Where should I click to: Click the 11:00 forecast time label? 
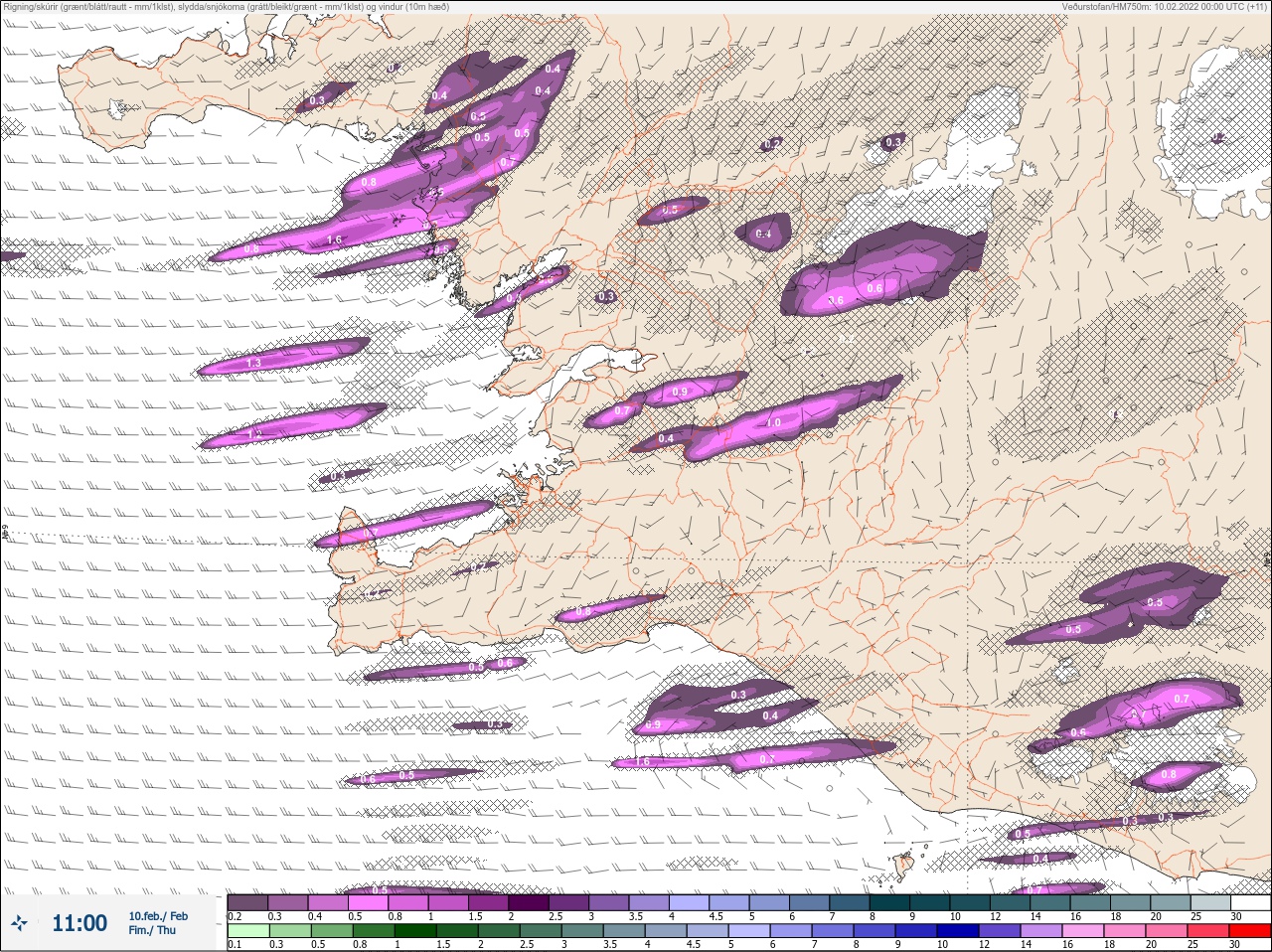79,923
